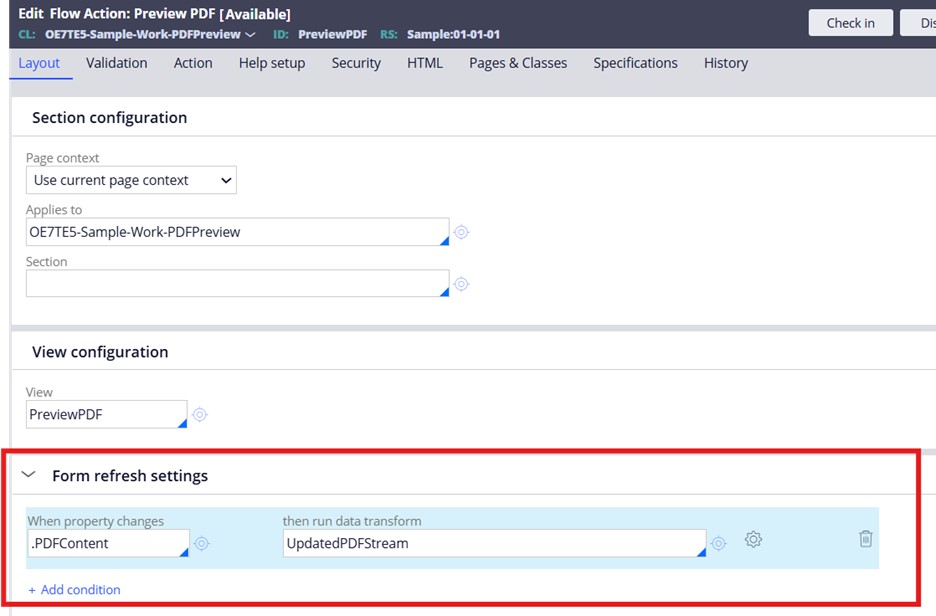Open the .PDFContent property via its target icon
This screenshot has width=936, height=616.
(202, 543)
